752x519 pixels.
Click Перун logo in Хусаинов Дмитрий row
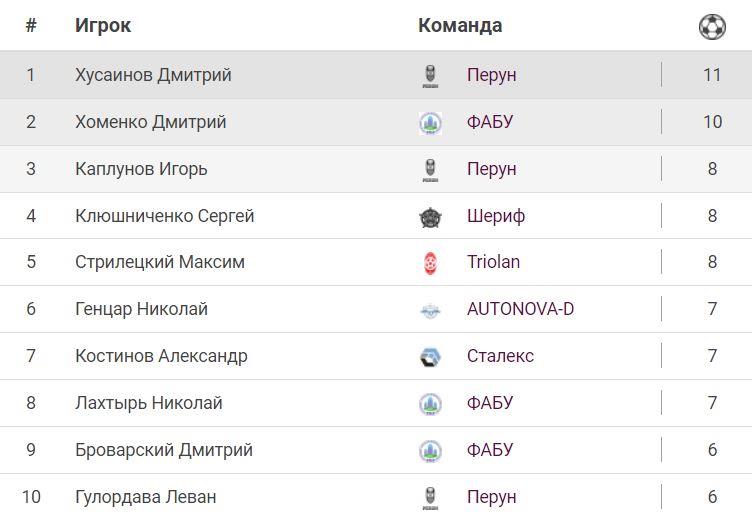coord(430,76)
